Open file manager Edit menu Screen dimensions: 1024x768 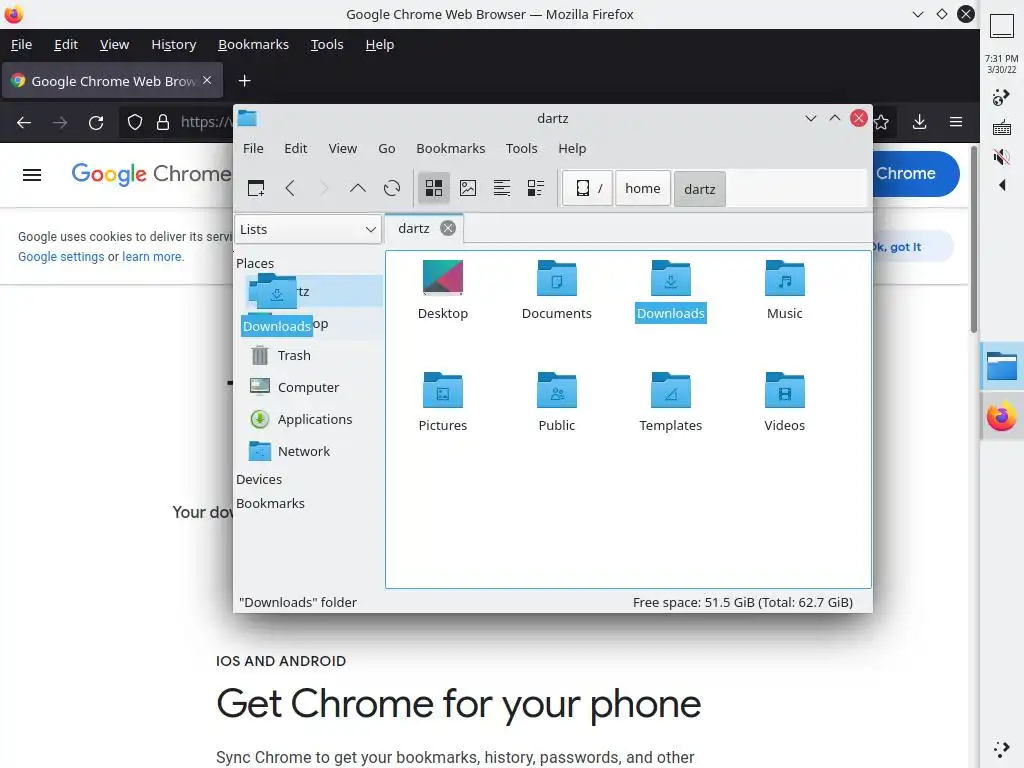coord(295,148)
